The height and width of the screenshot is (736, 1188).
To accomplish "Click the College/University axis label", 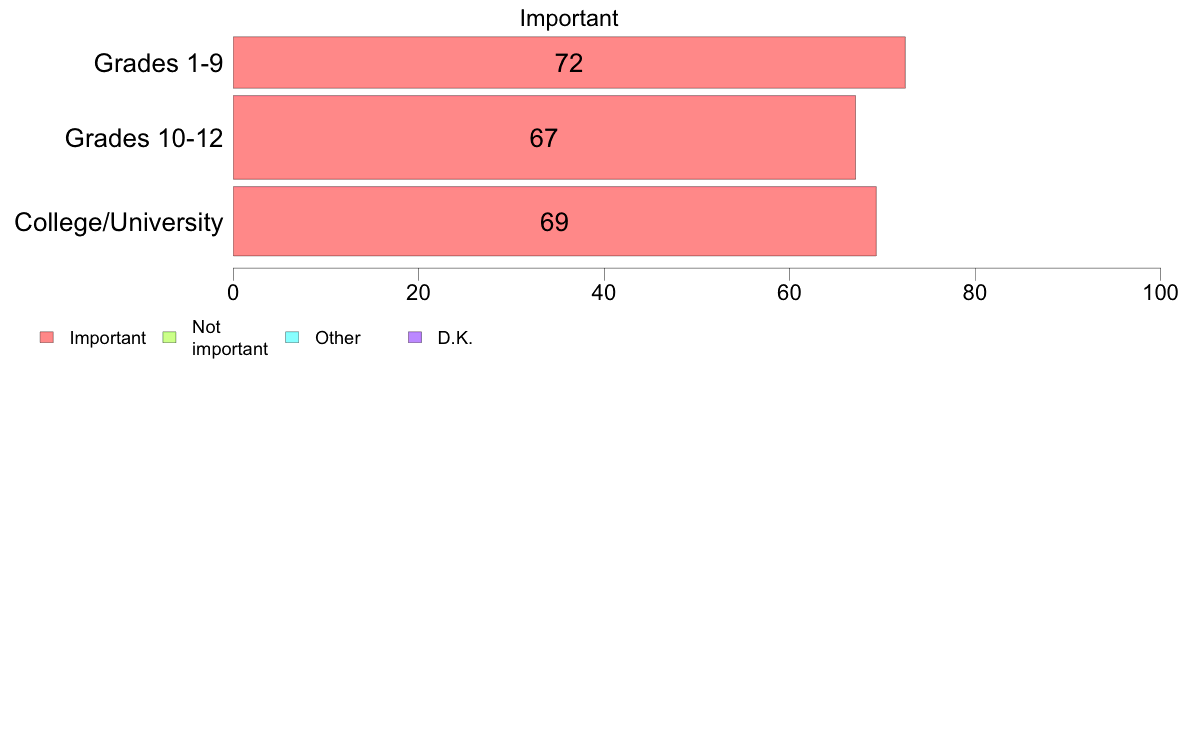I will point(119,222).
